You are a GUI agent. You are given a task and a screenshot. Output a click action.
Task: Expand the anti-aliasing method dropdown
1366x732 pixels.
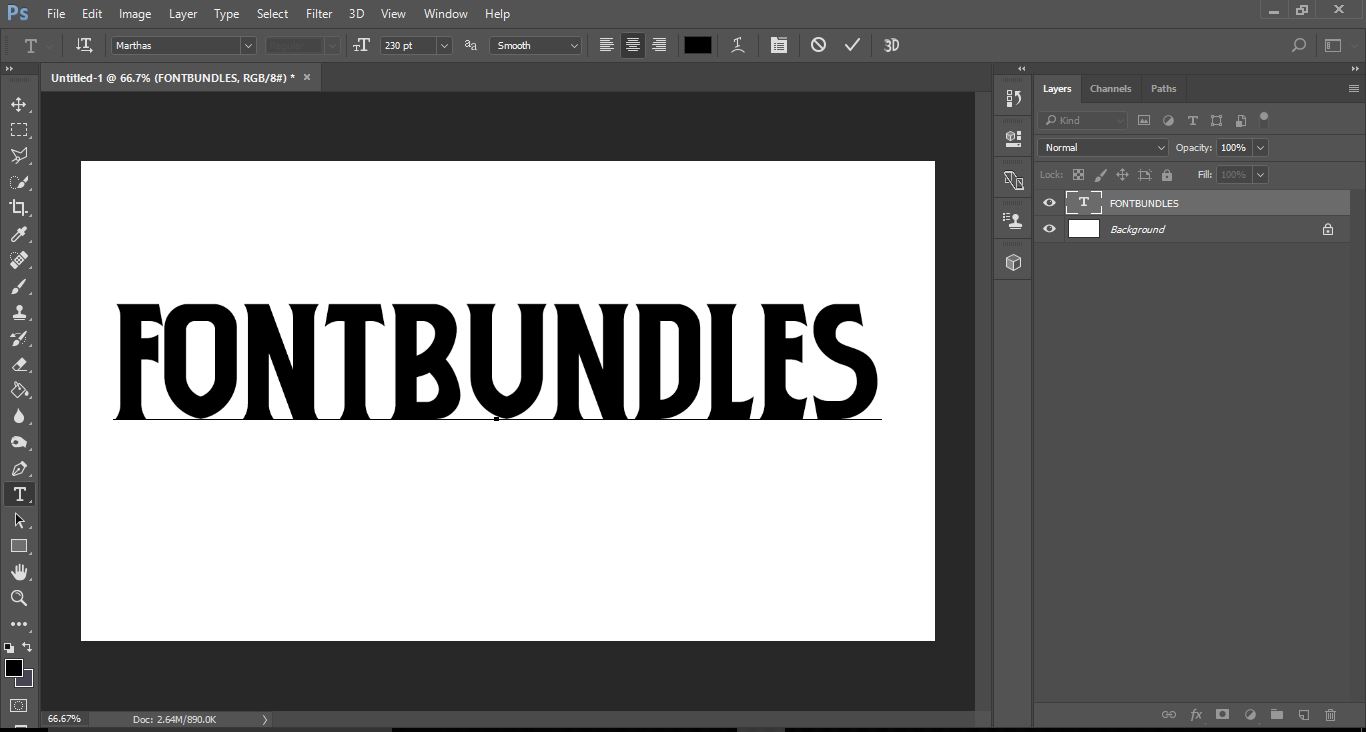[573, 45]
